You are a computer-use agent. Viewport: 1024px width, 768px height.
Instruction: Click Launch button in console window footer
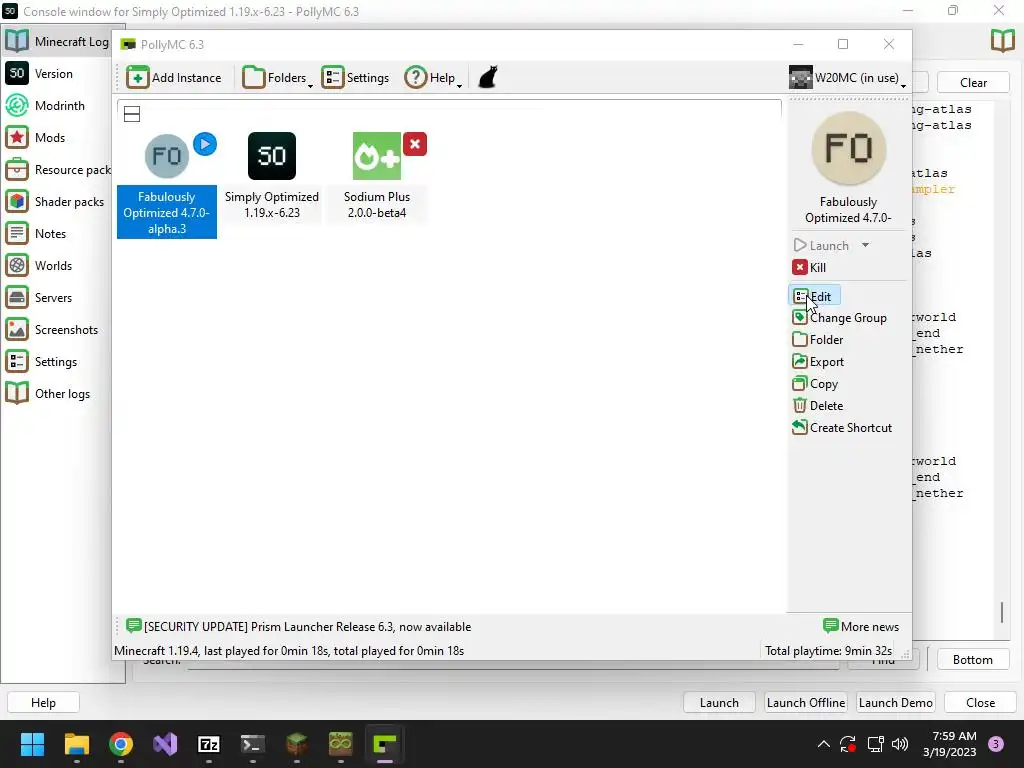pyautogui.click(x=719, y=703)
